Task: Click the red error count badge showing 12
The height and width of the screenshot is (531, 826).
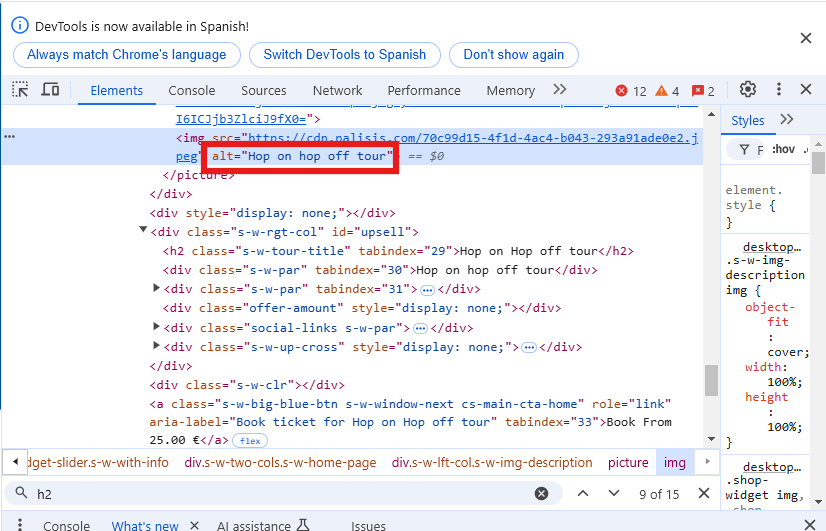Action: coord(631,91)
